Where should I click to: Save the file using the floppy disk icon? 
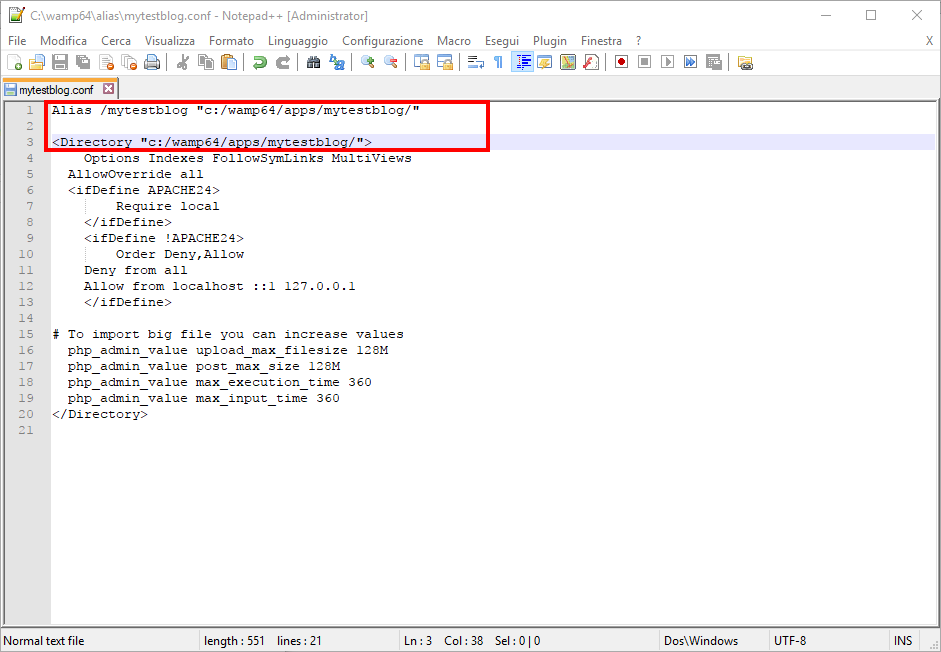coord(60,62)
